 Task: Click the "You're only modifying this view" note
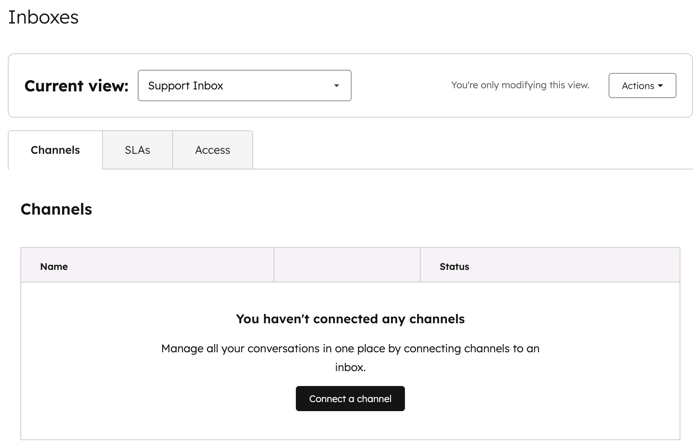pyautogui.click(x=520, y=85)
